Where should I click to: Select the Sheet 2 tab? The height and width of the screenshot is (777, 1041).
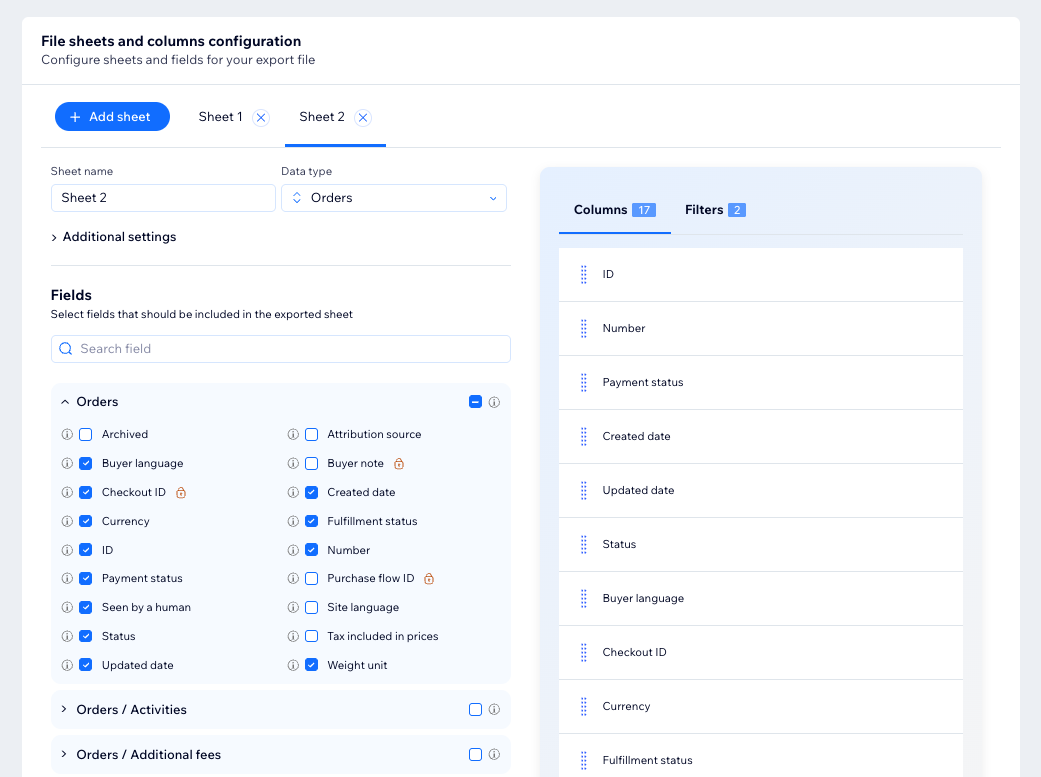point(322,117)
